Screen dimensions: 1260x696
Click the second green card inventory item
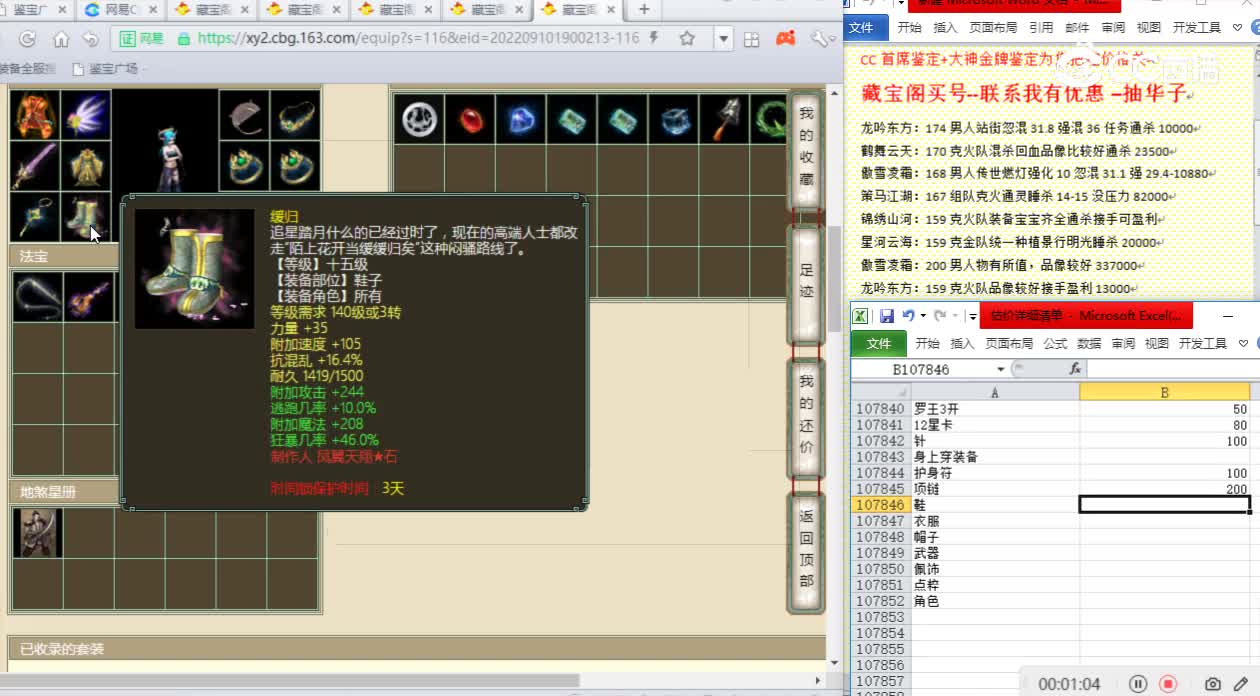tap(623, 120)
